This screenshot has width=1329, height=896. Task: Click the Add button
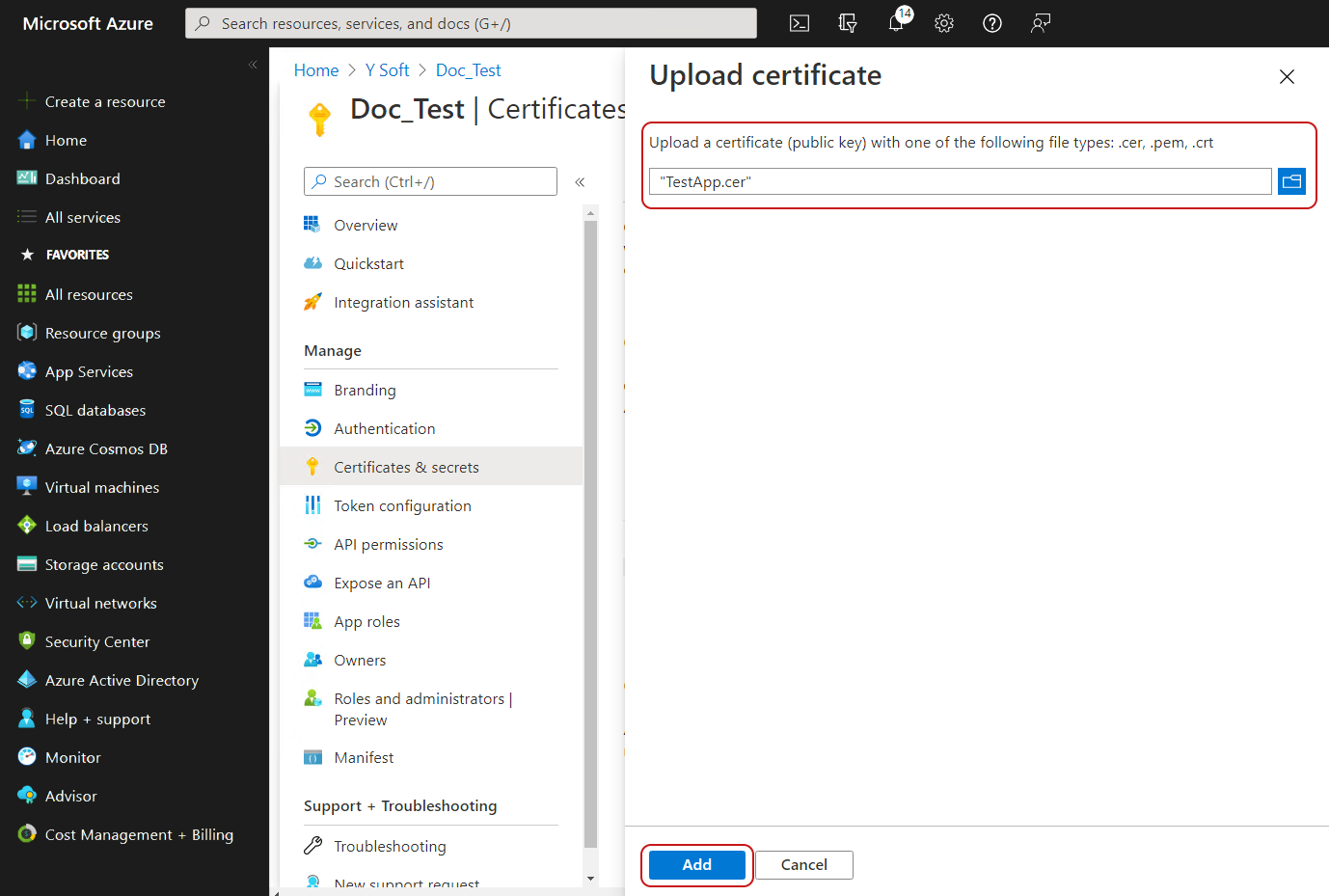pos(696,865)
